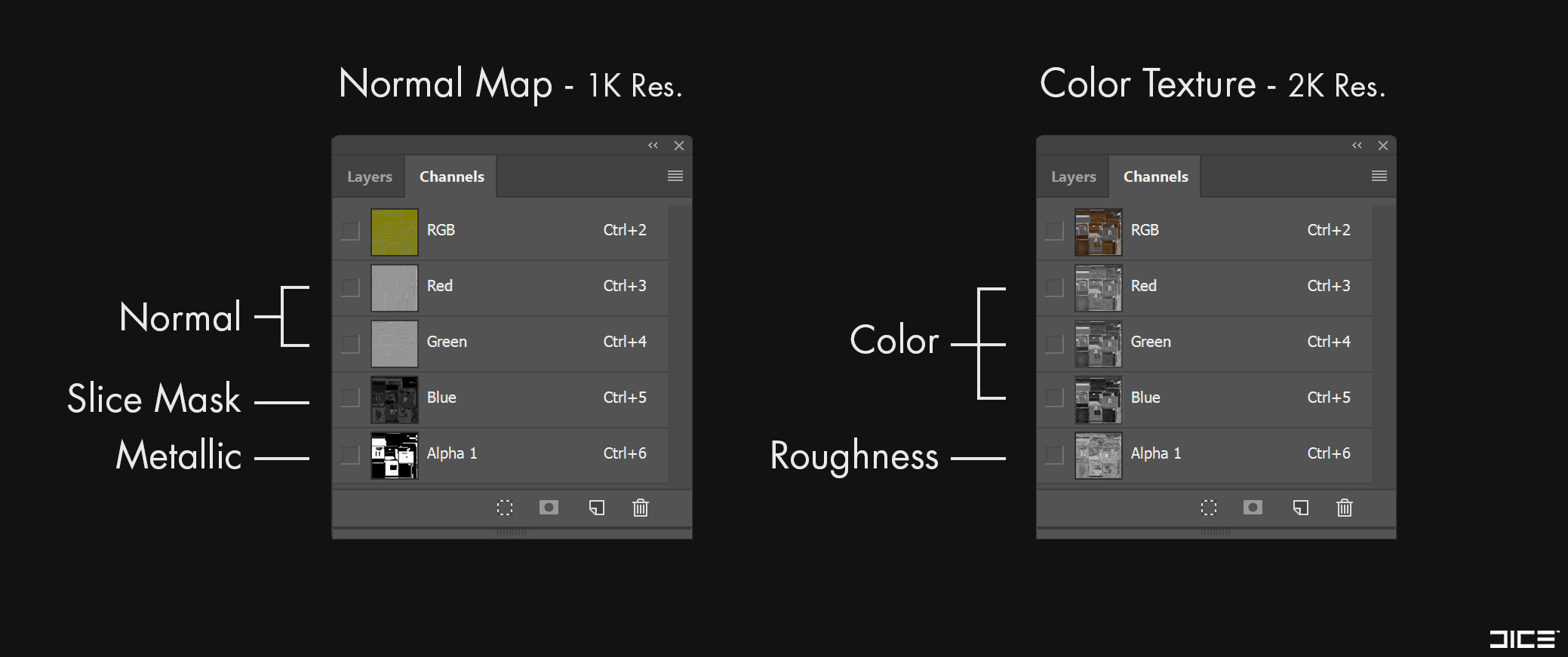The height and width of the screenshot is (657, 1568).
Task: Close the Color Texture channels panel
Action: pos(1383,146)
